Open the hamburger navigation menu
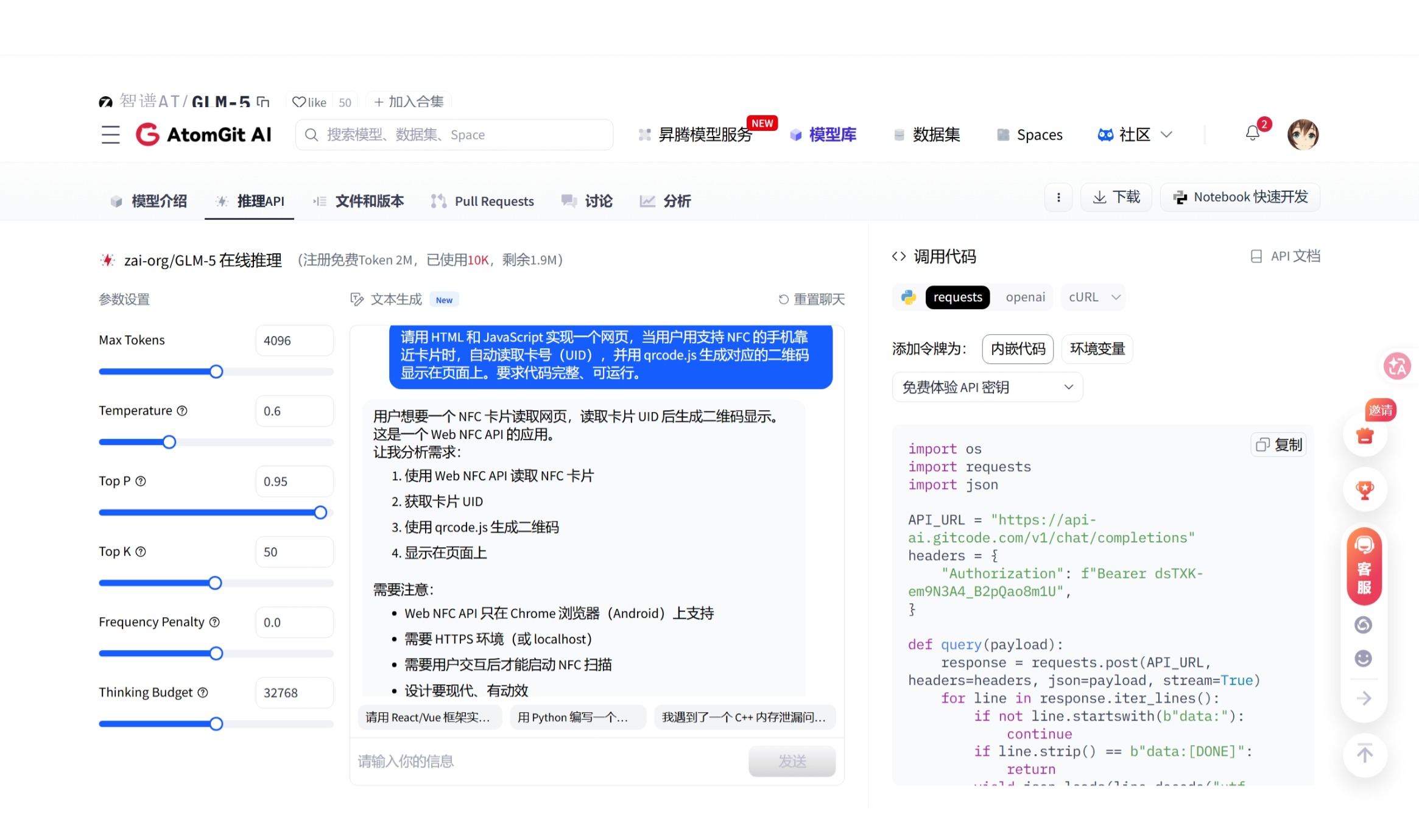 111,135
